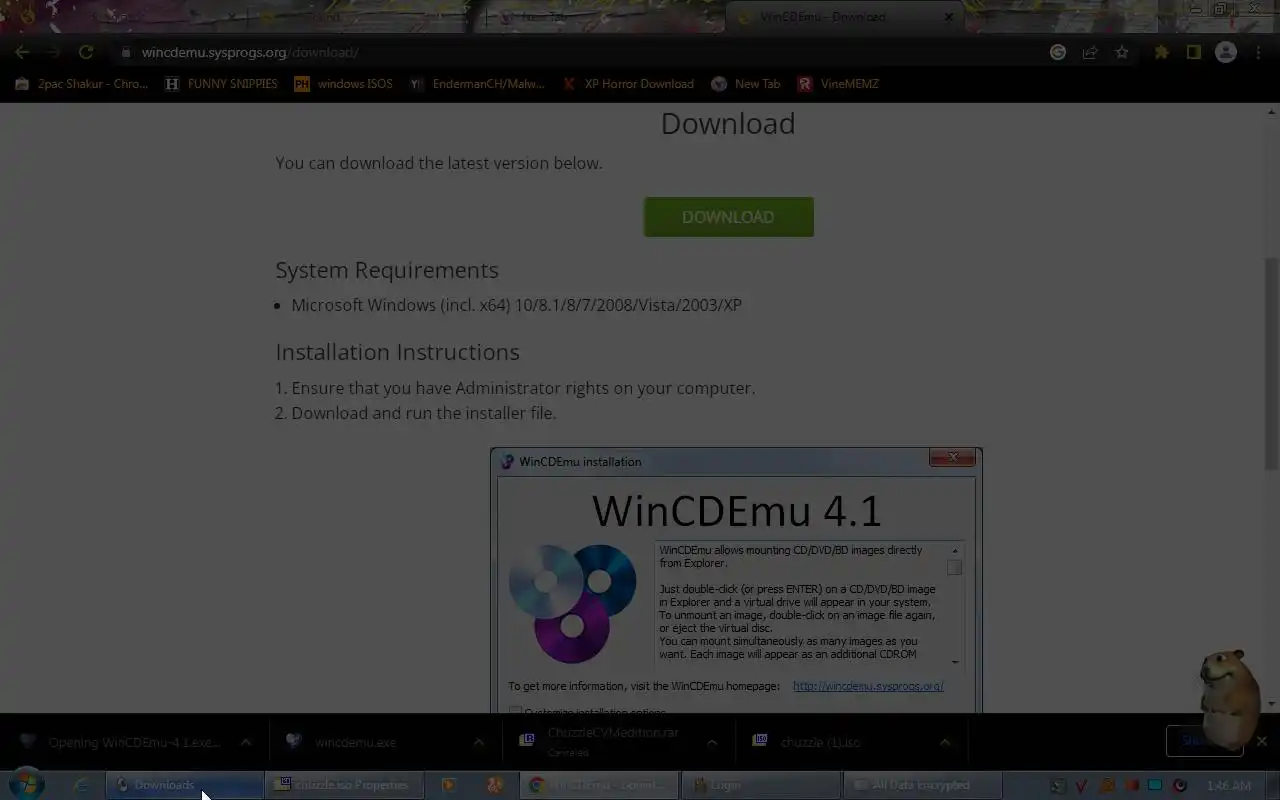Expand options for chuzzle (1).iso download
The image size is (1280, 800).
(x=944, y=742)
